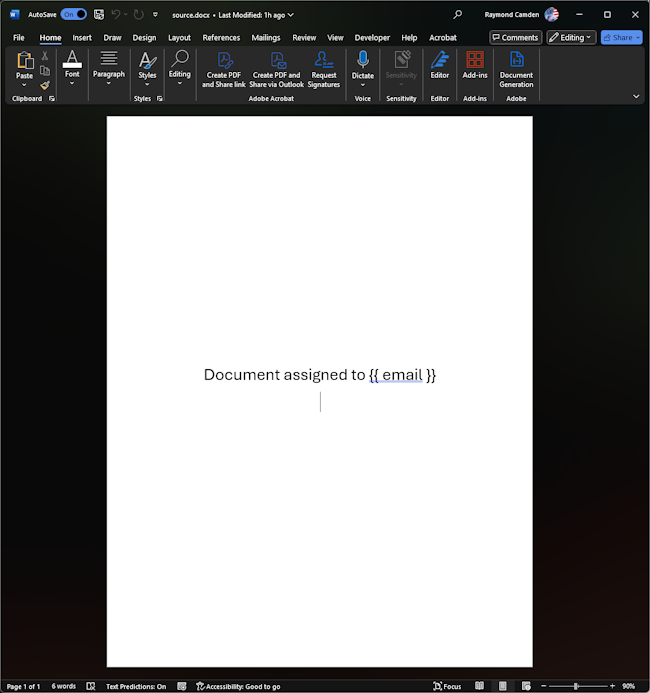
Task: Turn off the AutoSave toggle
Action: 73,15
